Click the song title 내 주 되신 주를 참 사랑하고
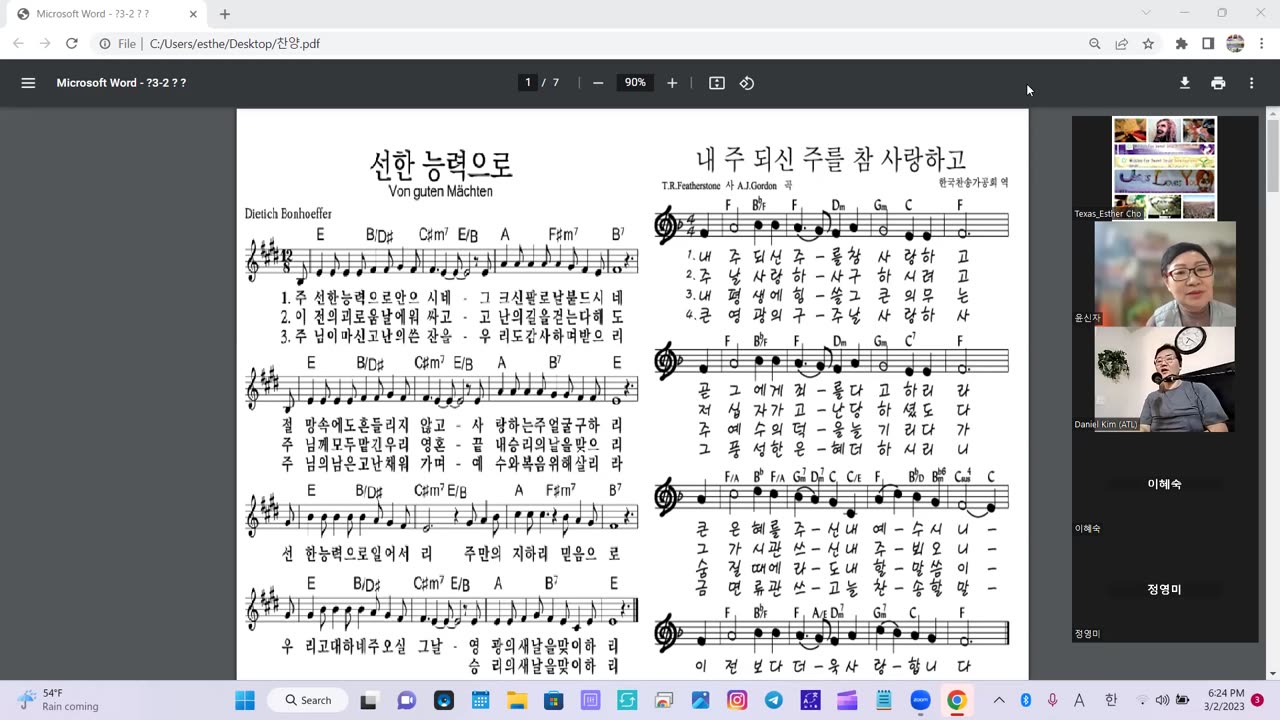 coord(831,159)
